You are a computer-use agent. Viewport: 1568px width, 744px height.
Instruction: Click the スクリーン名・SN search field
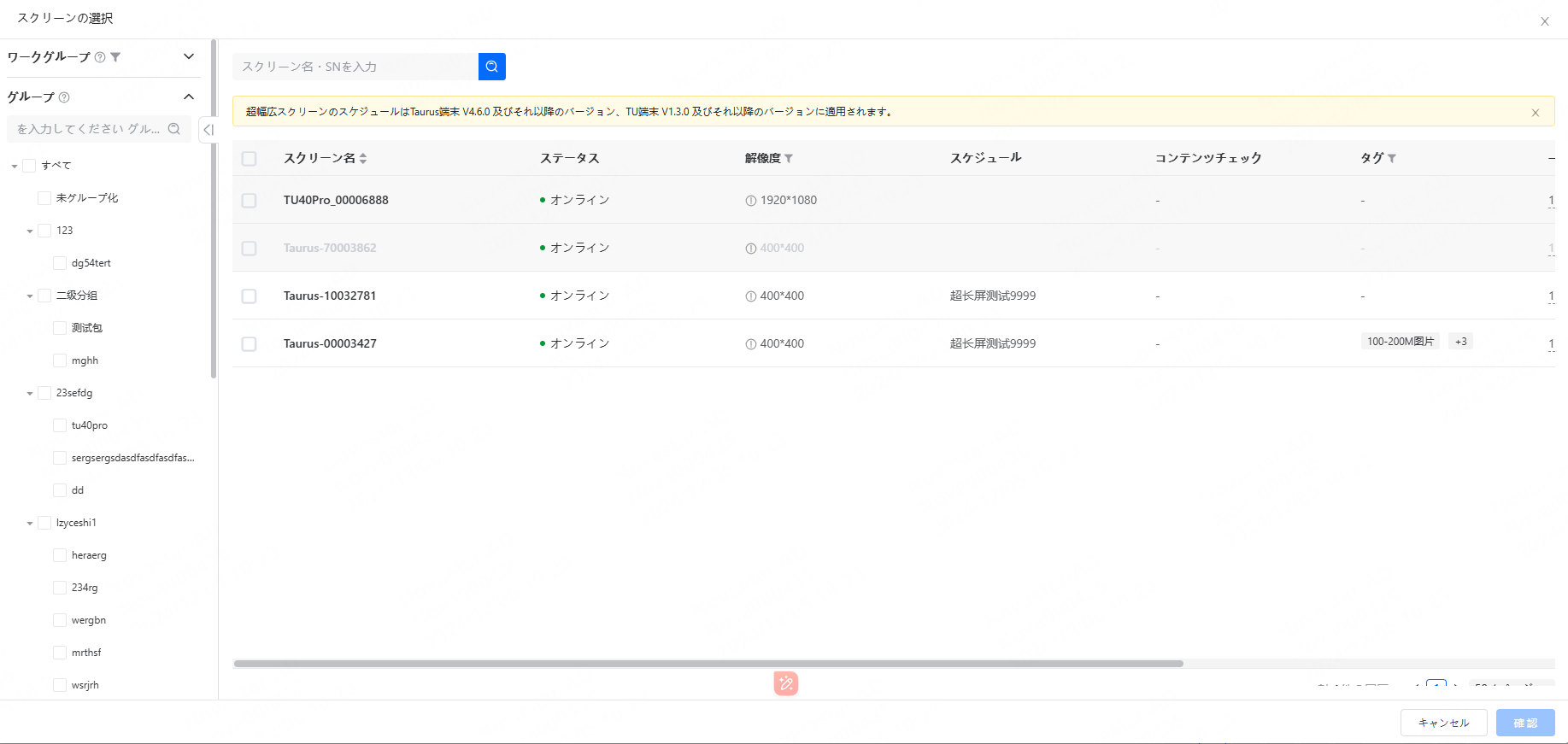tap(355, 67)
